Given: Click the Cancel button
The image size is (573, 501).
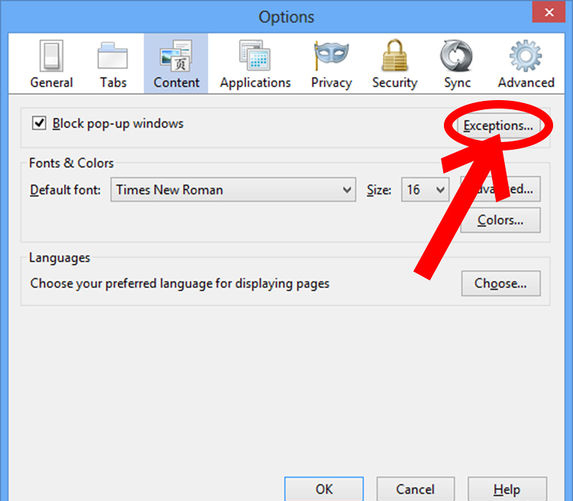Looking at the screenshot, I should coord(415,489).
